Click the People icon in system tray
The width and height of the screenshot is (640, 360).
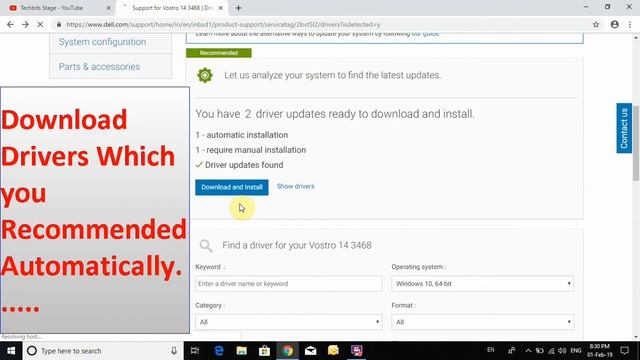511,351
